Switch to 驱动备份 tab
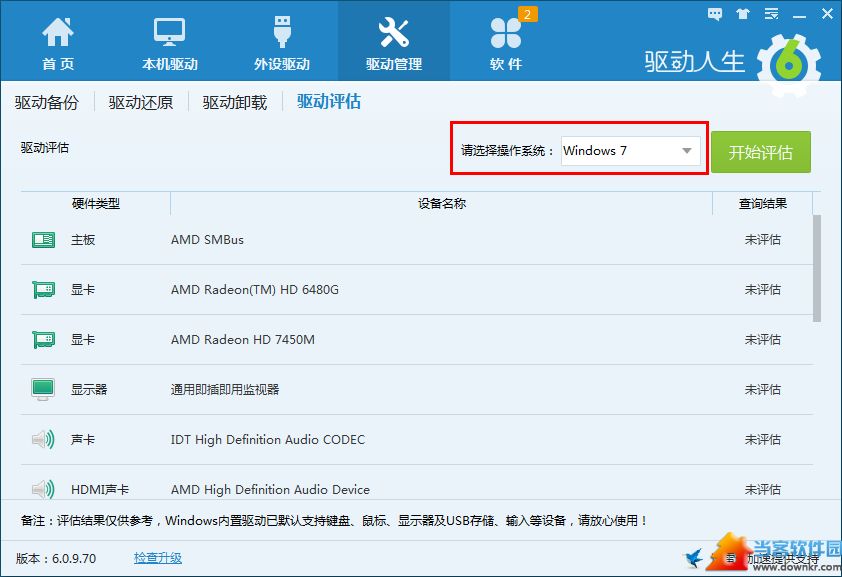 (47, 102)
